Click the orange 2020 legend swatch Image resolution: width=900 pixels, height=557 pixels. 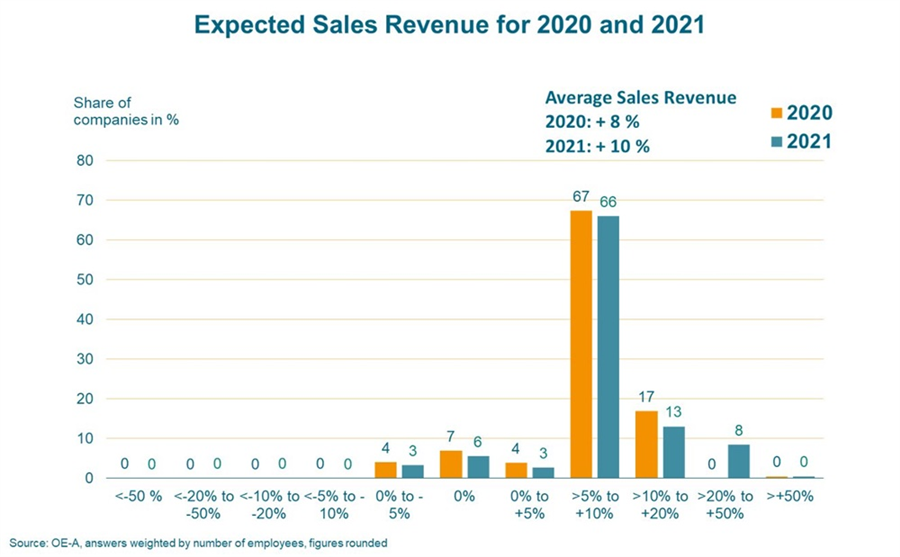[x=777, y=113]
